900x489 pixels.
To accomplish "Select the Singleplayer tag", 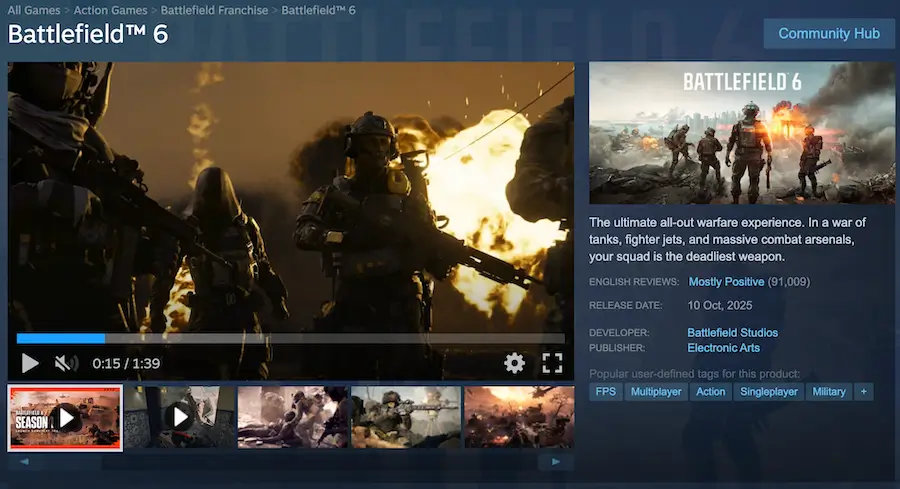I will click(769, 392).
